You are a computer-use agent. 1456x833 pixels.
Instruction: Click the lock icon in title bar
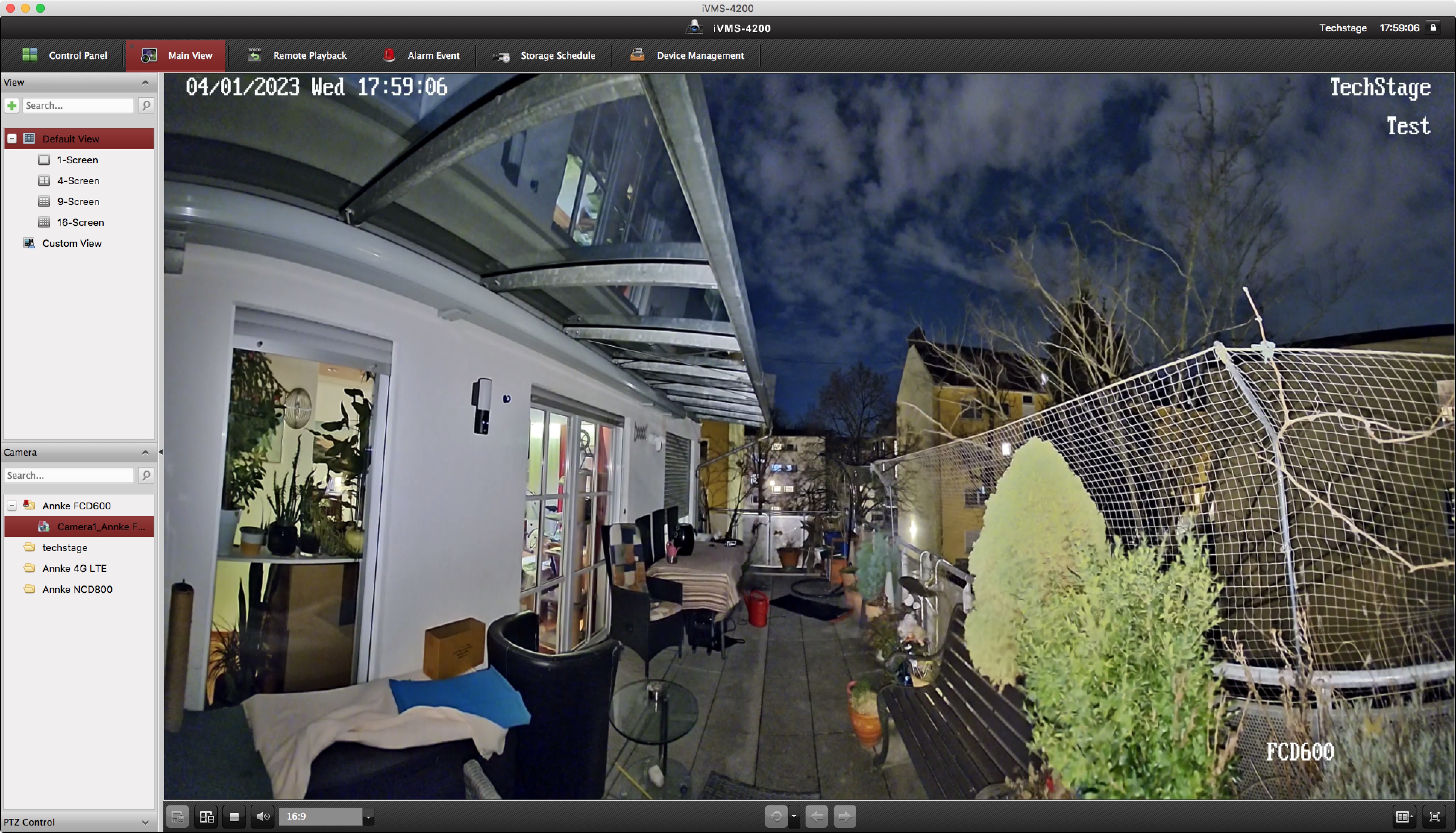1433,28
